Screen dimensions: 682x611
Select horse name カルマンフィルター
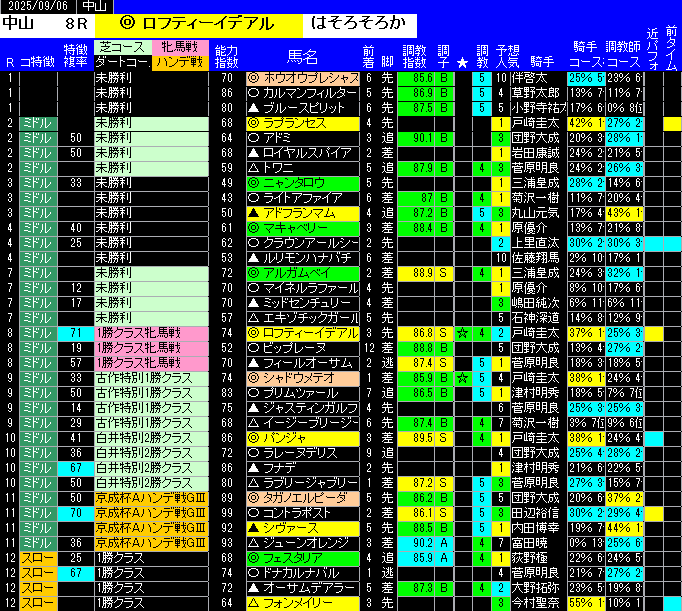(303, 93)
